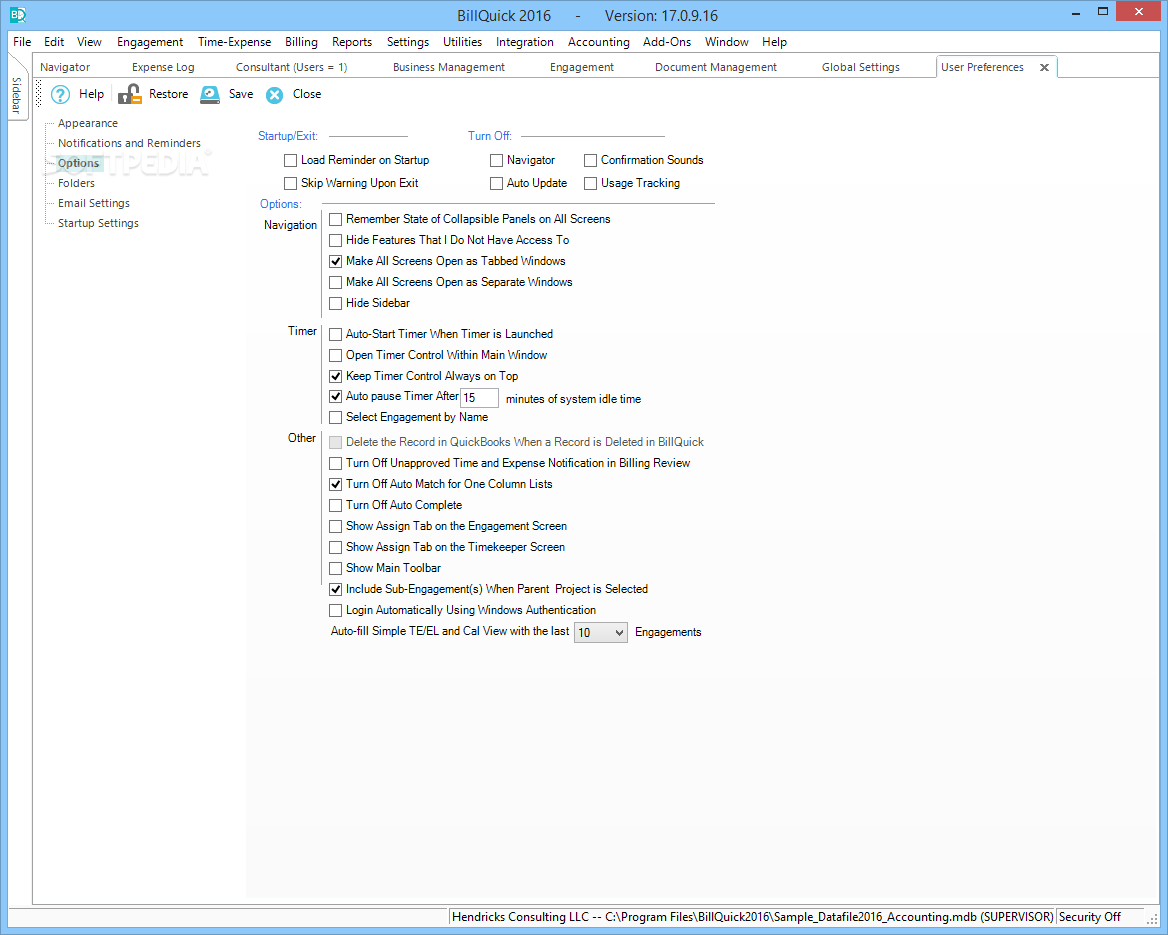
Task: Check Select Engagement by Name
Action: (x=336, y=417)
